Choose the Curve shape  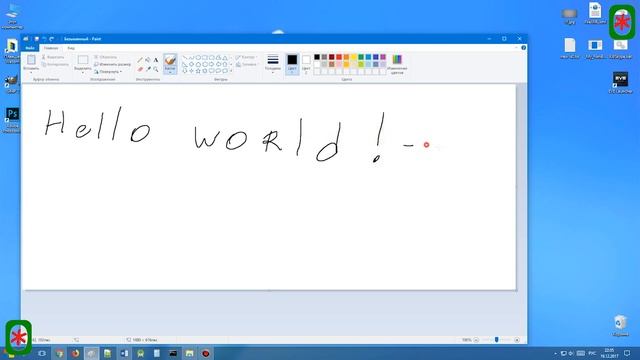(x=192, y=58)
